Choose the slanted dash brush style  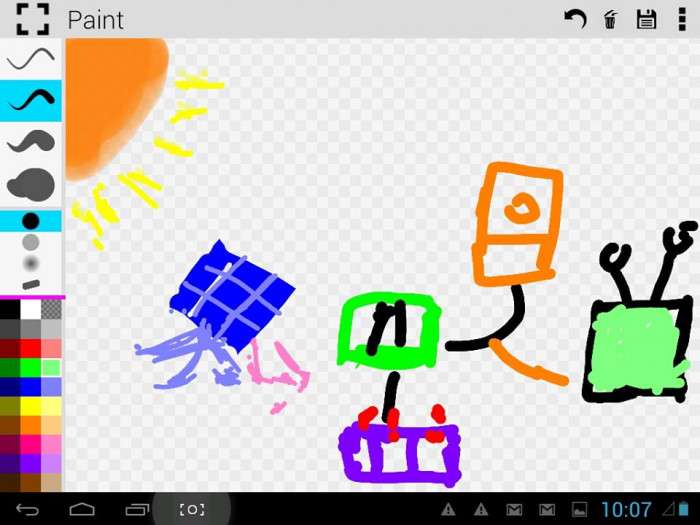[31, 284]
